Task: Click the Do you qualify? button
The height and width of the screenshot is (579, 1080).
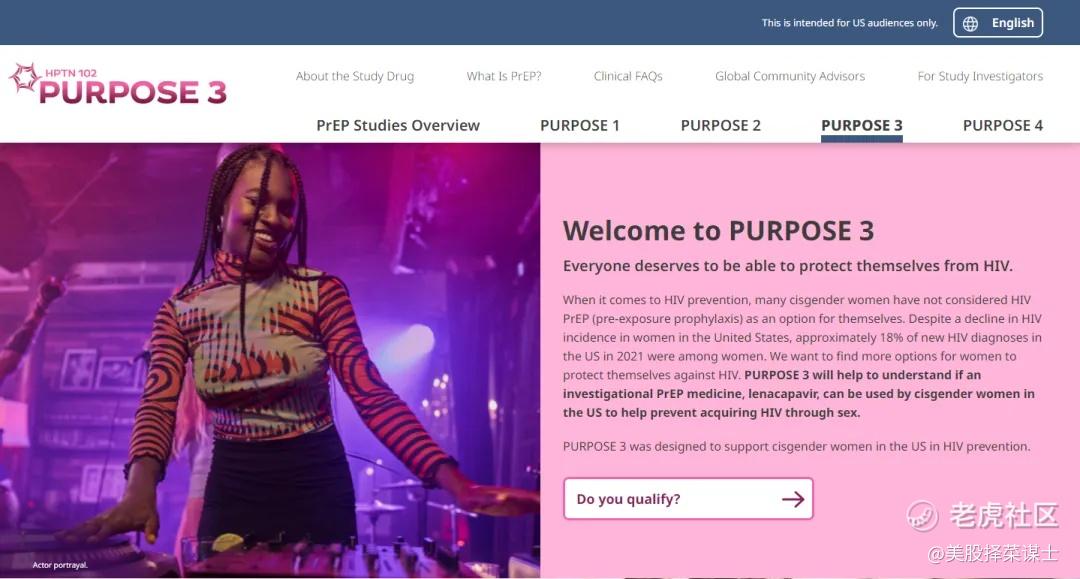Action: point(688,499)
